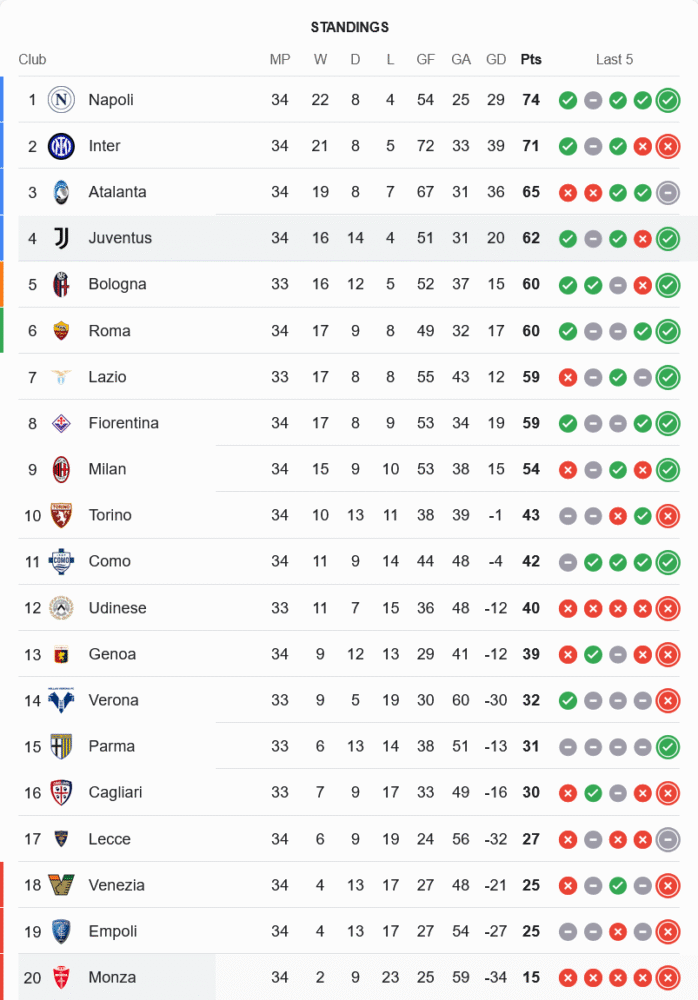Click Atalanta's most recent draw result icon
This screenshot has width=698, height=1000.
click(668, 192)
